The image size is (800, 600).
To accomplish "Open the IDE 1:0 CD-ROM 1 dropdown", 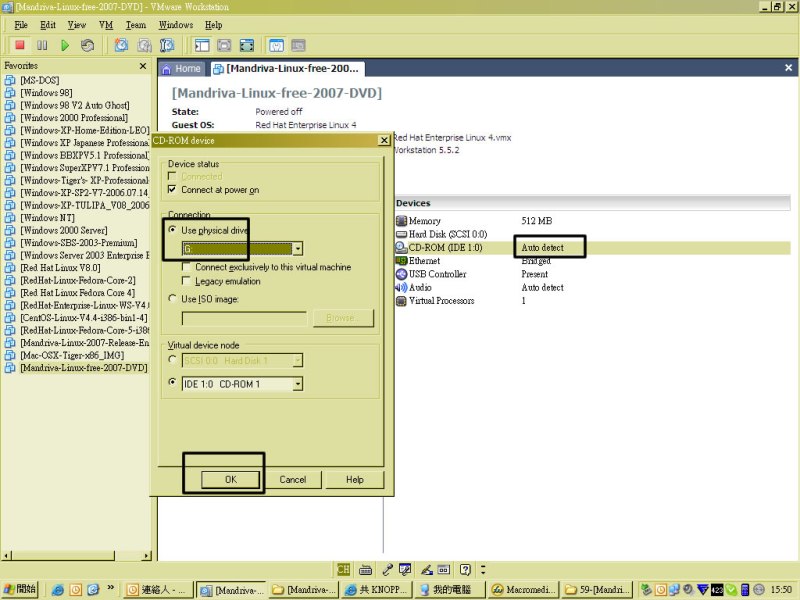I will (x=298, y=384).
